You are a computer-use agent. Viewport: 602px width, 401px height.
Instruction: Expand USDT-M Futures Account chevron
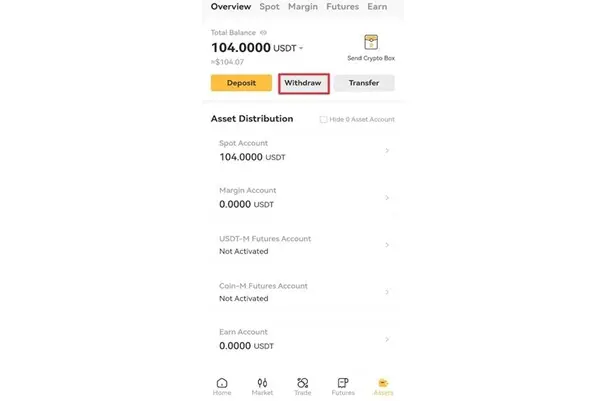point(387,245)
